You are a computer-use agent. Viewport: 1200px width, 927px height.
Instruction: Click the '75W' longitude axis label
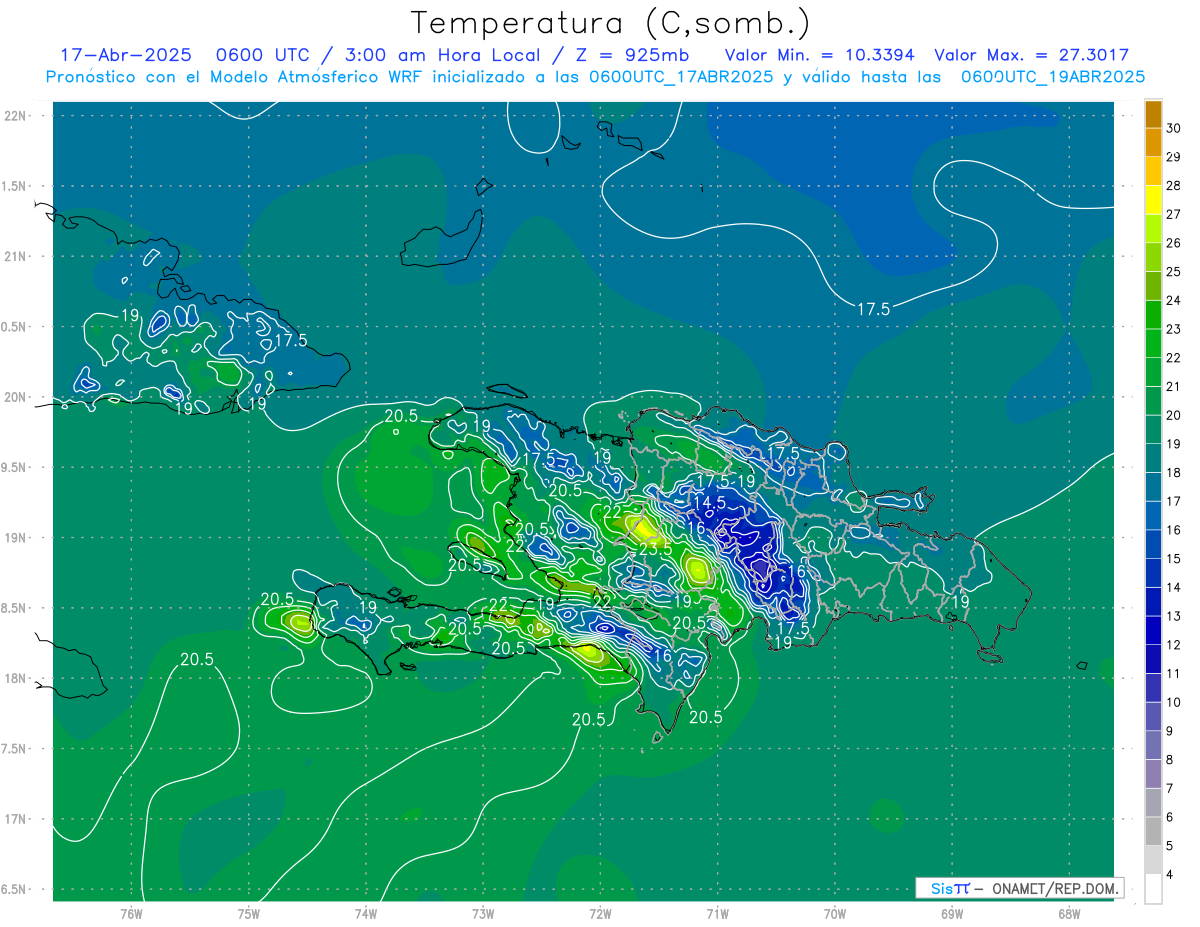tap(249, 913)
